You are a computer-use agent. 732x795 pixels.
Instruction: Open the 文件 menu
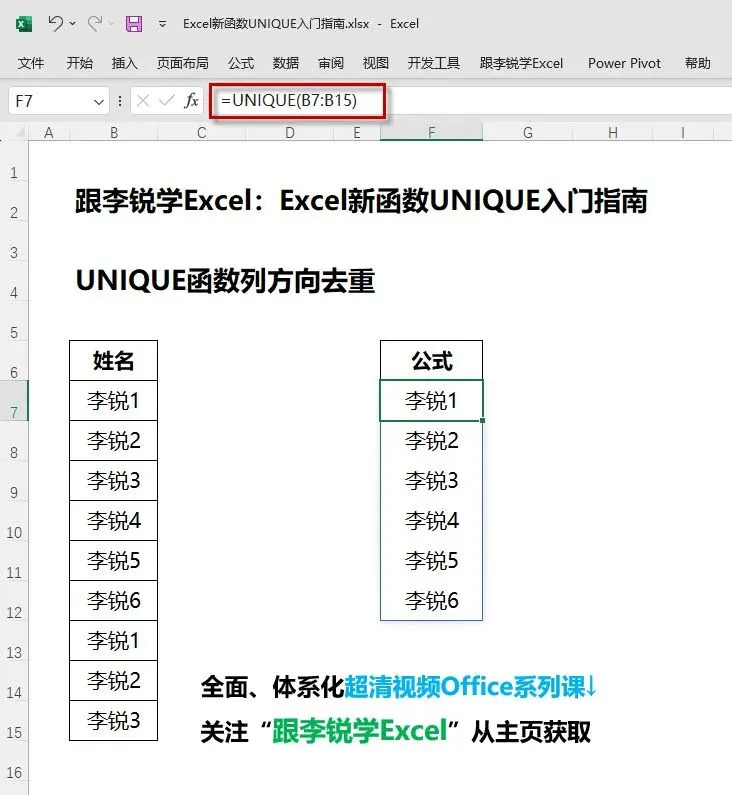pyautogui.click(x=30, y=63)
